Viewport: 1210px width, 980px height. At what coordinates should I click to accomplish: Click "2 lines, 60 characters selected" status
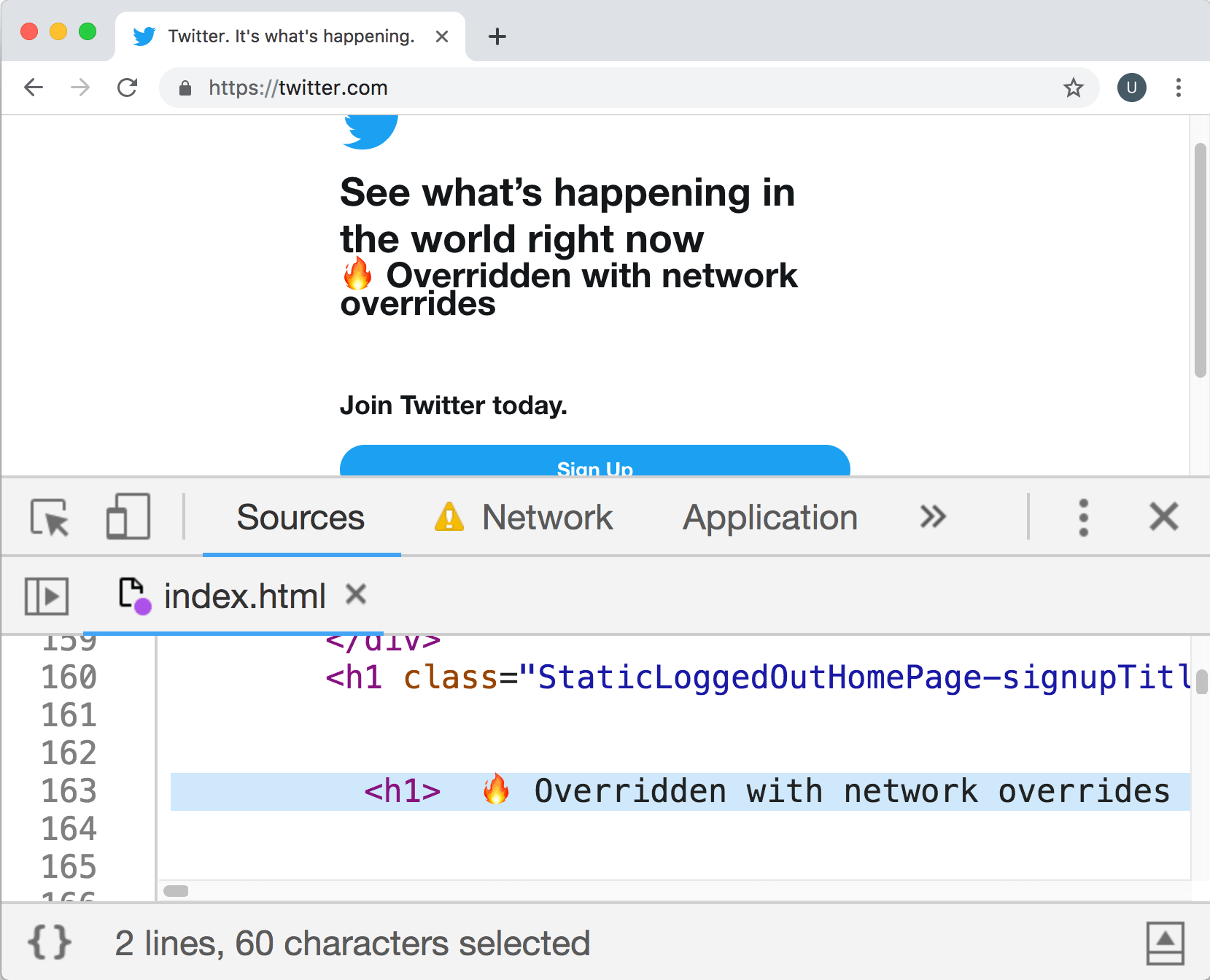(352, 943)
